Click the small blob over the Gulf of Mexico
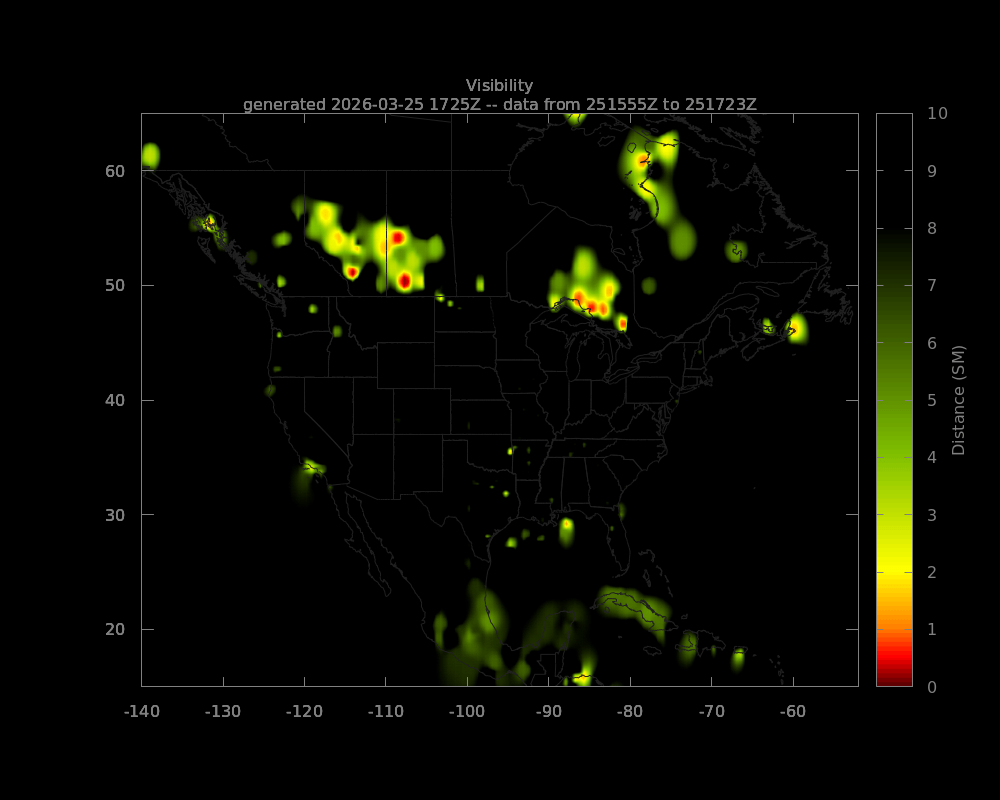The image size is (1000, 800). pos(565,530)
